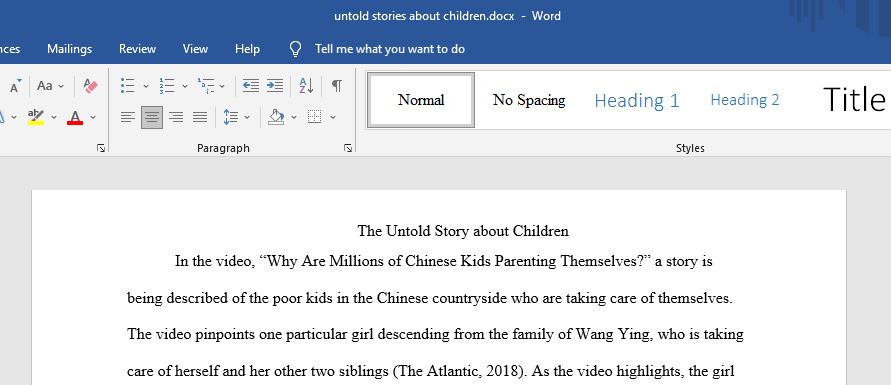Click the Tell Me lightbulb icon

(295, 49)
